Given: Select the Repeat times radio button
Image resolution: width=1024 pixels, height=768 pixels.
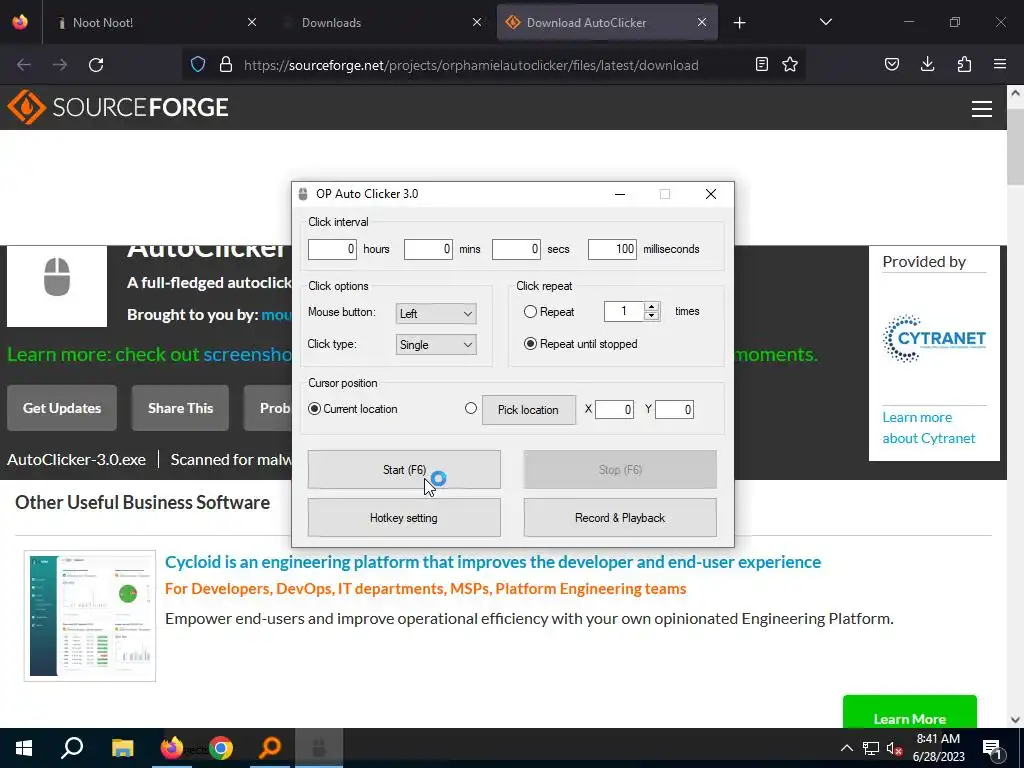Looking at the screenshot, I should click(530, 312).
